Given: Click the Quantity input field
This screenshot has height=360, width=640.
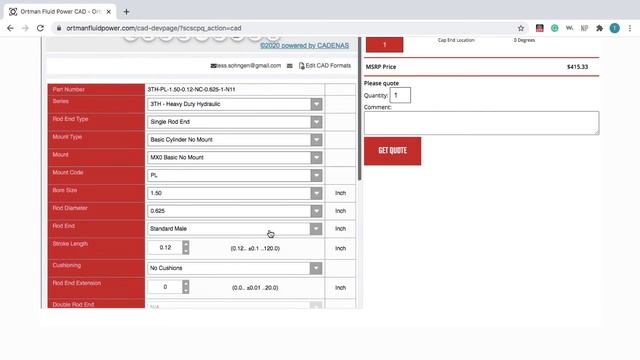Looking at the screenshot, I should point(400,95).
